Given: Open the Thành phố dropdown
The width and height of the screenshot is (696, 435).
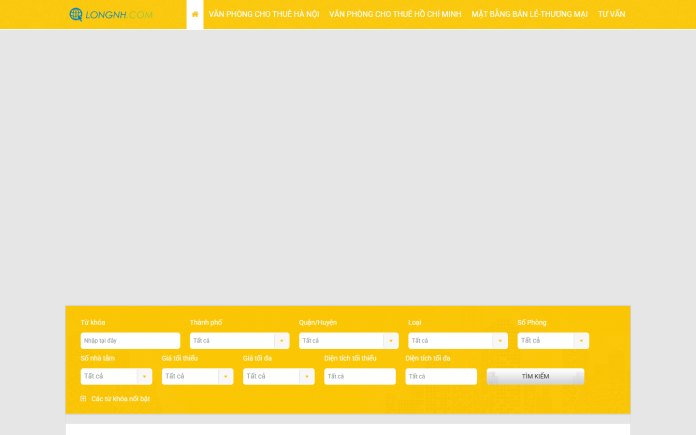Looking at the screenshot, I should (x=240, y=340).
